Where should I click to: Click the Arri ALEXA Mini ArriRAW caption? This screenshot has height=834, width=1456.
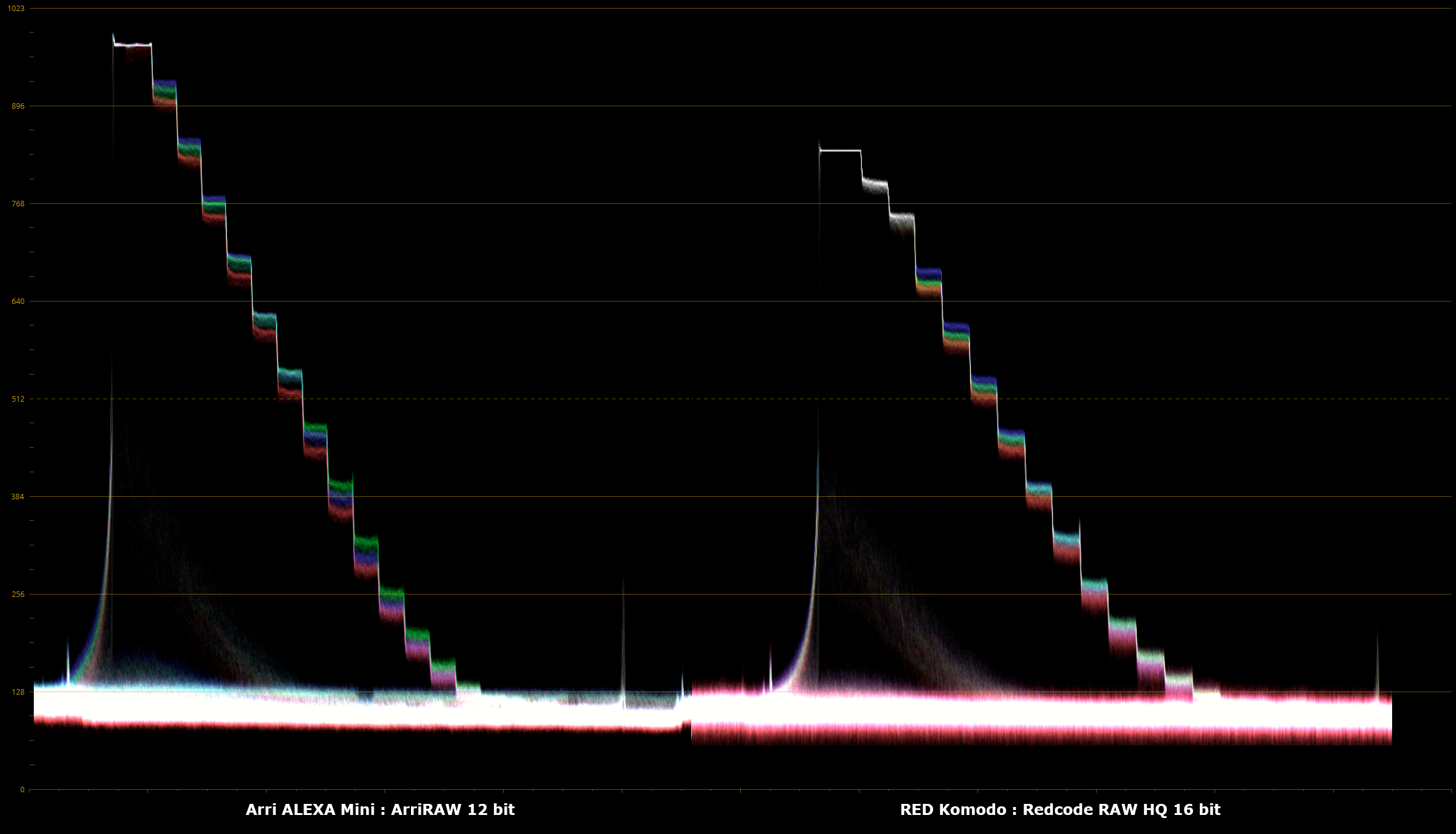point(380,810)
